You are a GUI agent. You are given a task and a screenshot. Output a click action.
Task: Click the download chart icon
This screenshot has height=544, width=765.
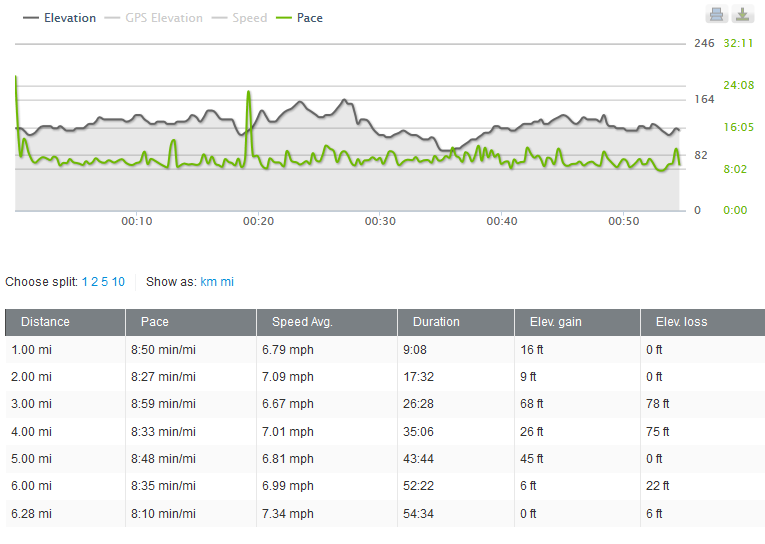click(x=742, y=14)
